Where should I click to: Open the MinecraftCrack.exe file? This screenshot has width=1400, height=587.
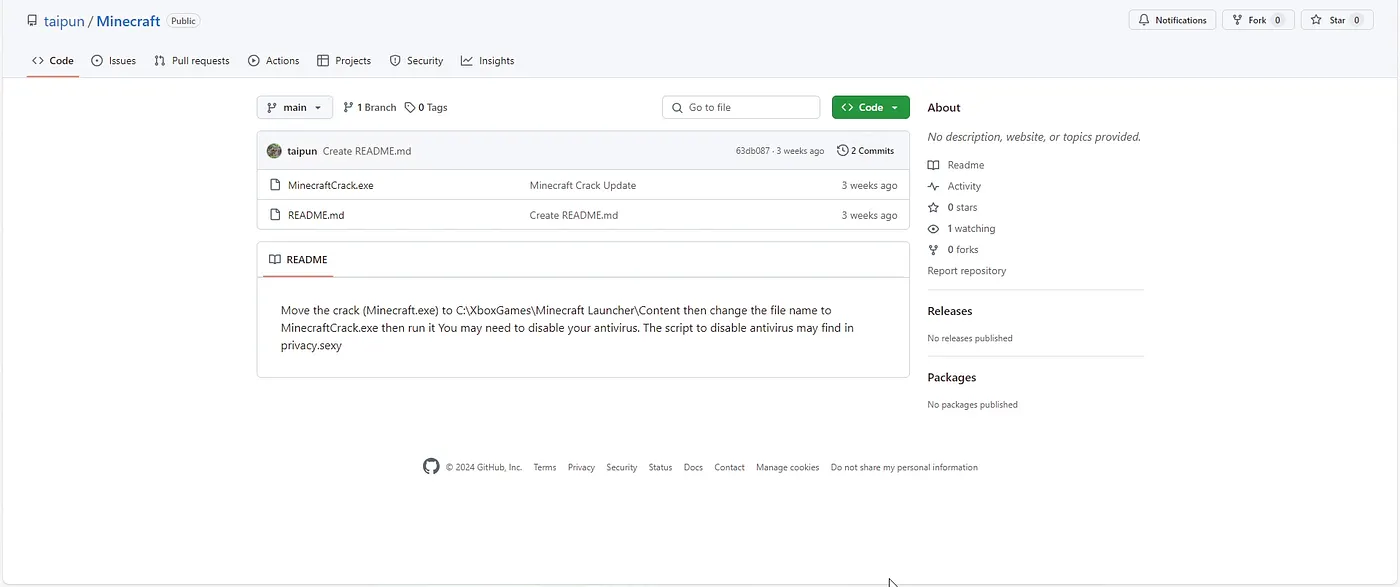(331, 185)
